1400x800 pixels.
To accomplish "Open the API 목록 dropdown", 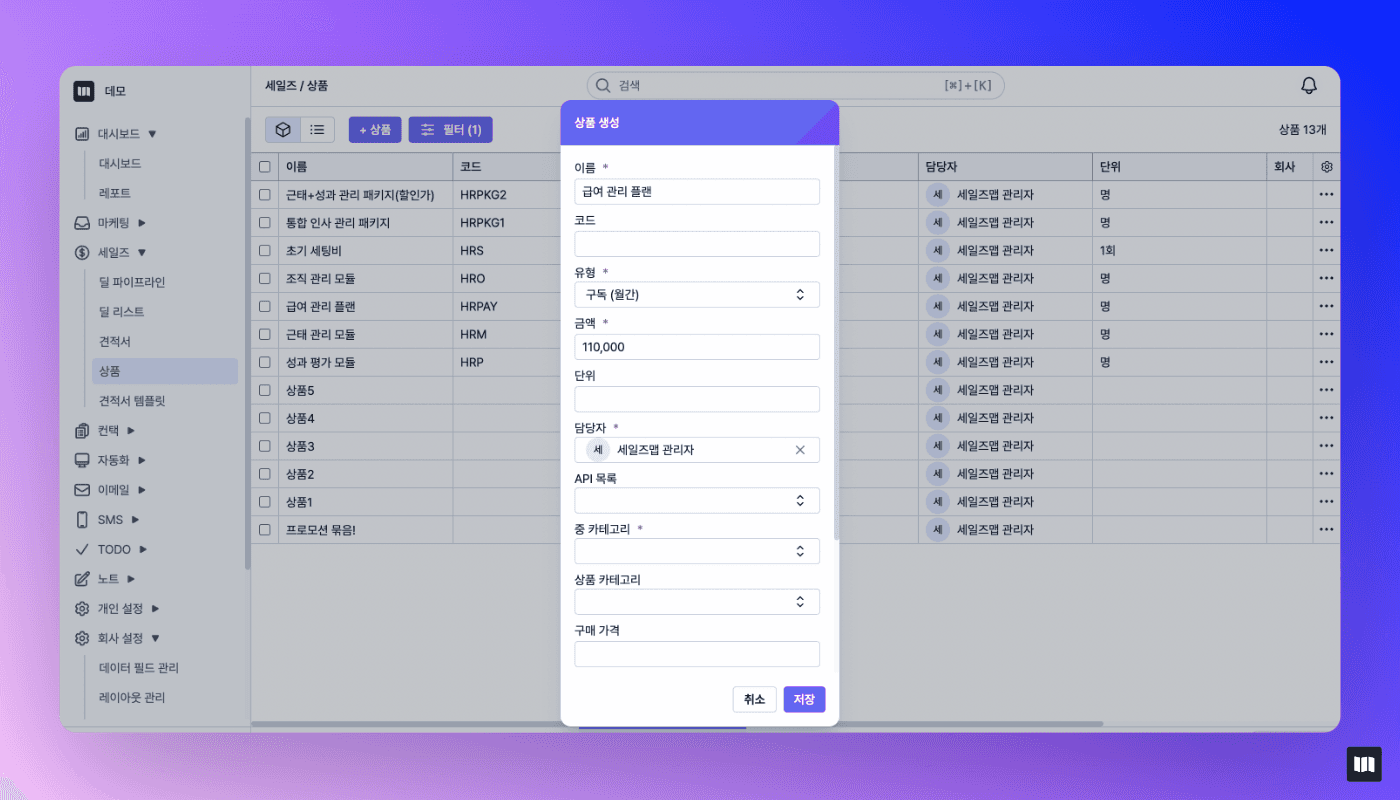I will 697,500.
